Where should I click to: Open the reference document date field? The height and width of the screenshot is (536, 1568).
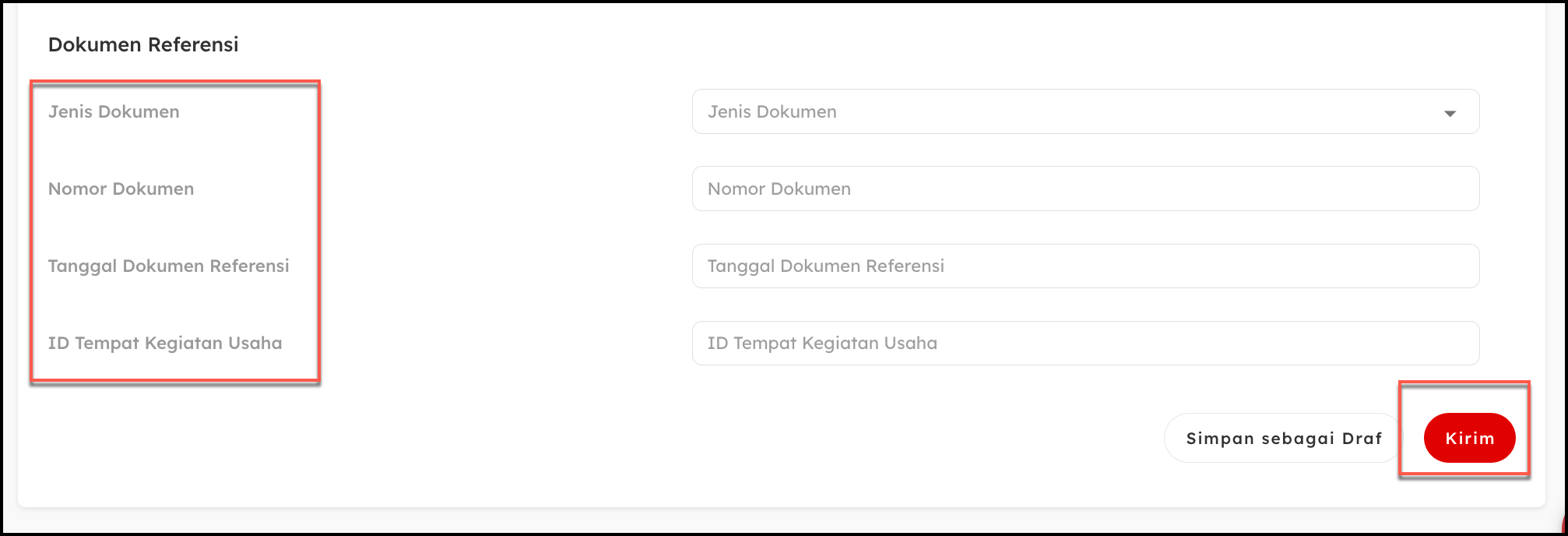pyautogui.click(x=1085, y=266)
